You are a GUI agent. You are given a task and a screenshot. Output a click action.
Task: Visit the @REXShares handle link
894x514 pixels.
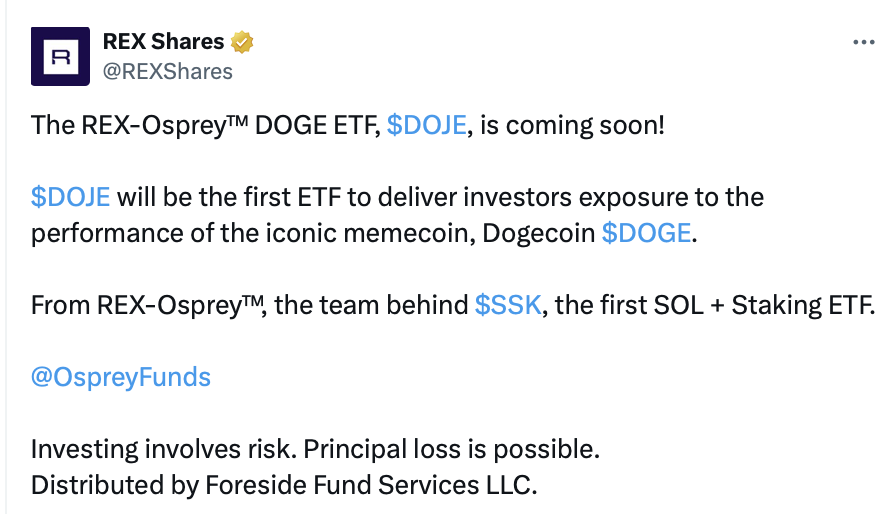168,71
